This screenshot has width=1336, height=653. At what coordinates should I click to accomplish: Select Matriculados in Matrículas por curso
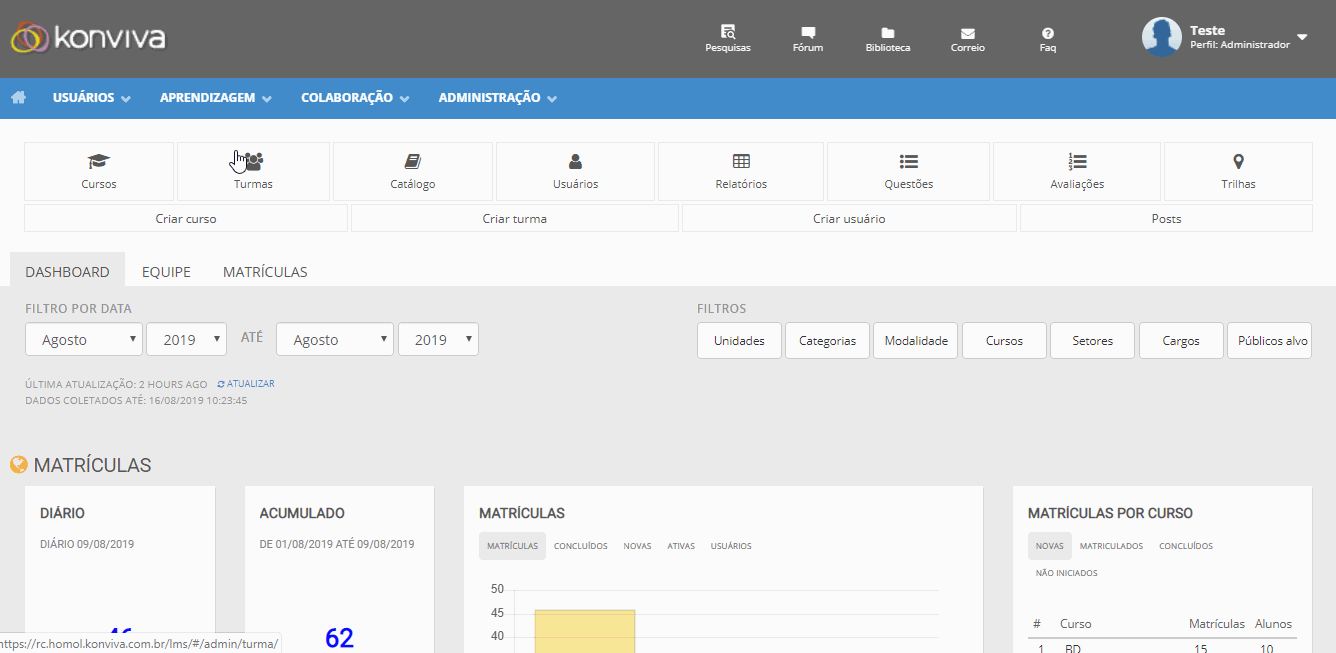[1111, 546]
